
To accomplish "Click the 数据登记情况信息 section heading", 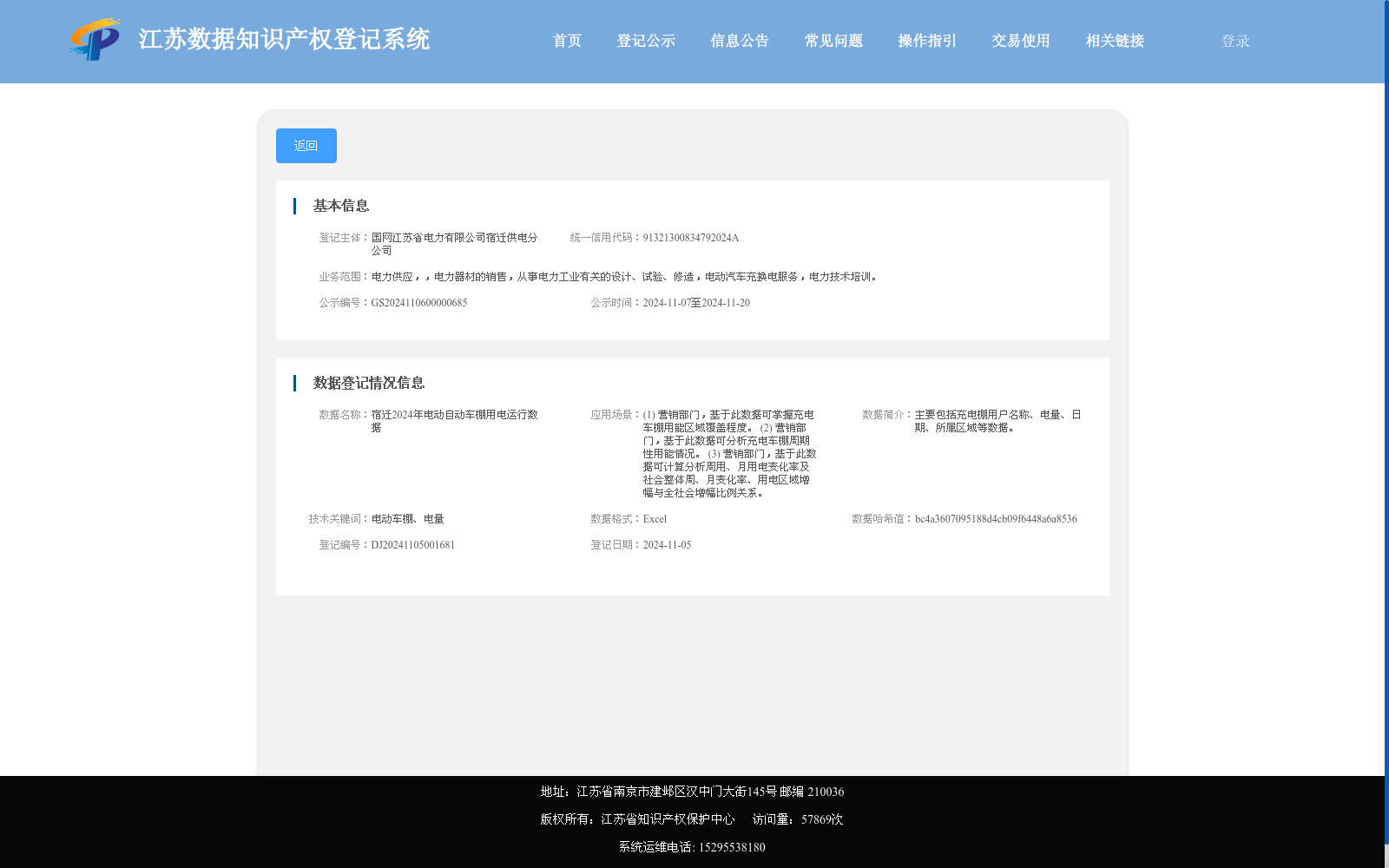I will (x=369, y=383).
